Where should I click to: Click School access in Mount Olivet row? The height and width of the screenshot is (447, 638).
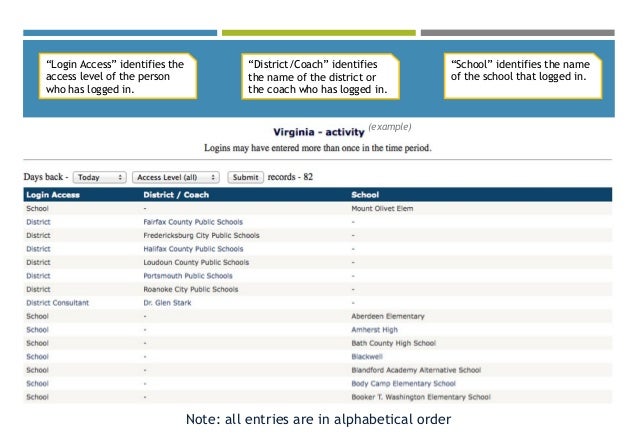(37, 209)
